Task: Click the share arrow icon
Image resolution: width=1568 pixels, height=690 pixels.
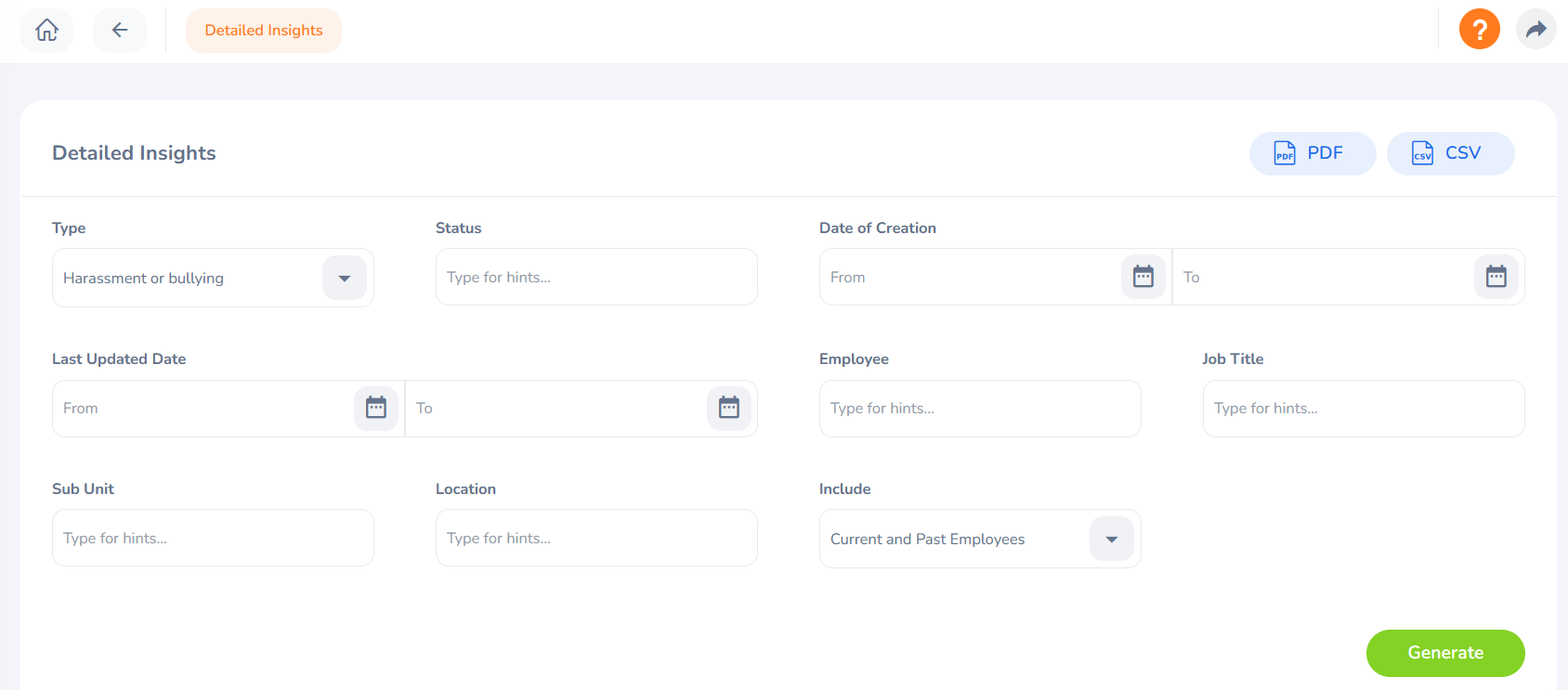Action: click(1535, 30)
